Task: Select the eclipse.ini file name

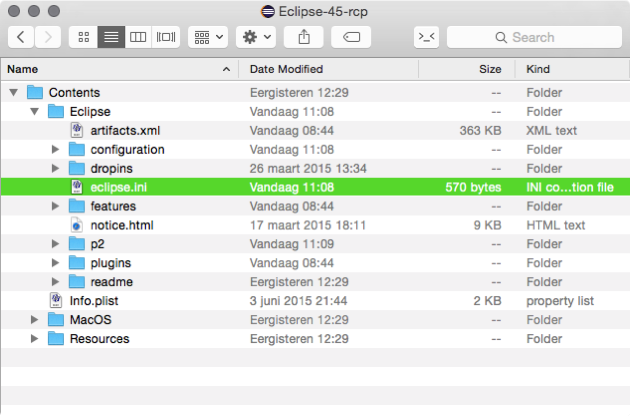Action: click(x=119, y=187)
